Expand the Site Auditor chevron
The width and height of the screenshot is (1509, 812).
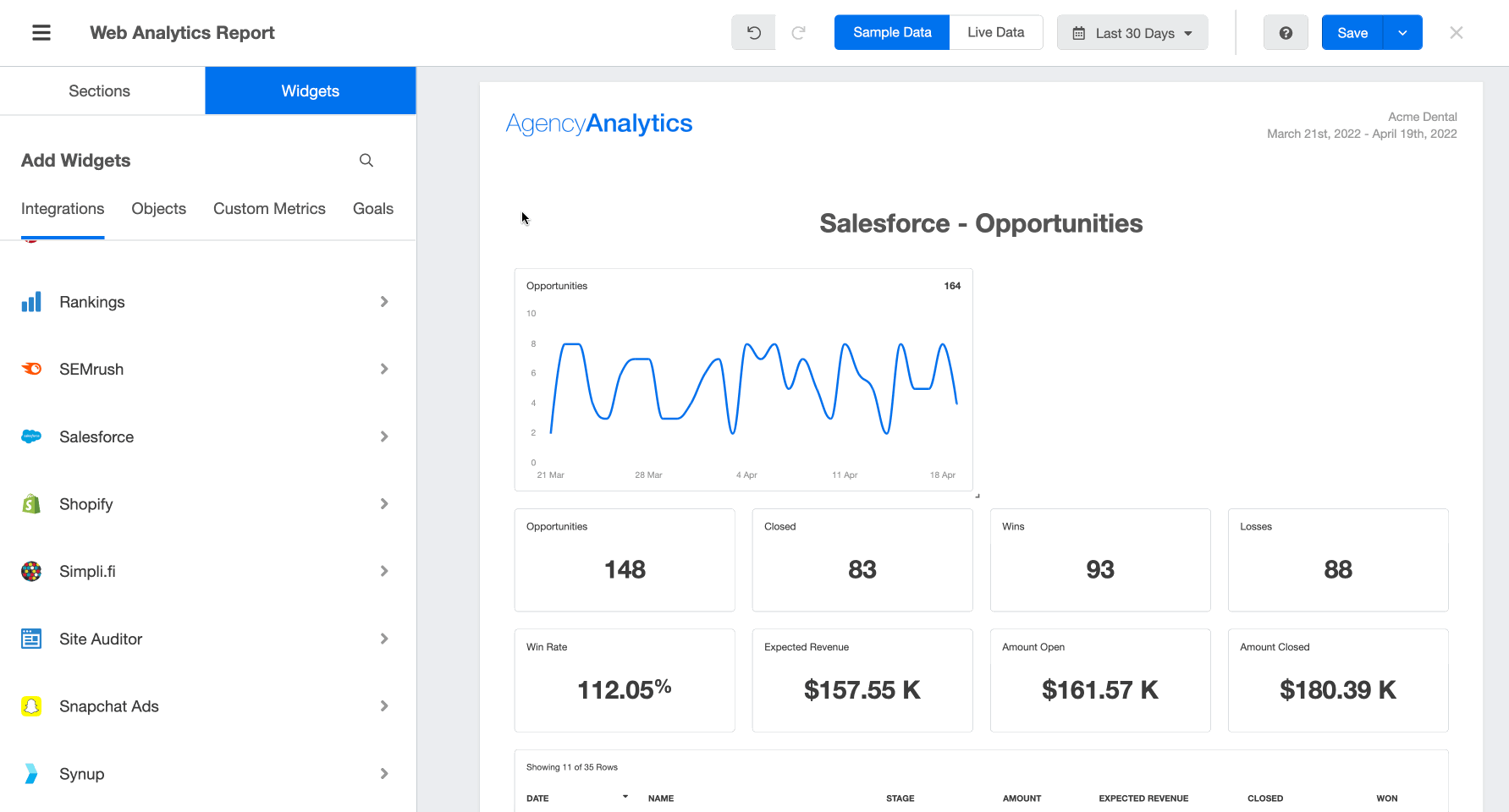[x=384, y=639]
